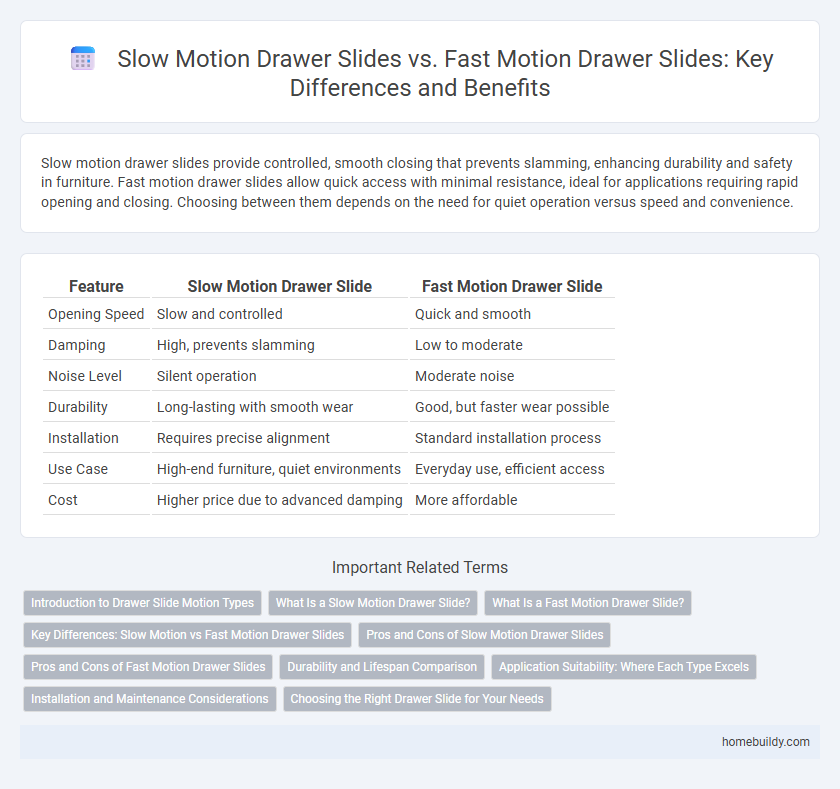Open 'What Is a Fast Motion Drawer Slide?' tag

tap(588, 603)
